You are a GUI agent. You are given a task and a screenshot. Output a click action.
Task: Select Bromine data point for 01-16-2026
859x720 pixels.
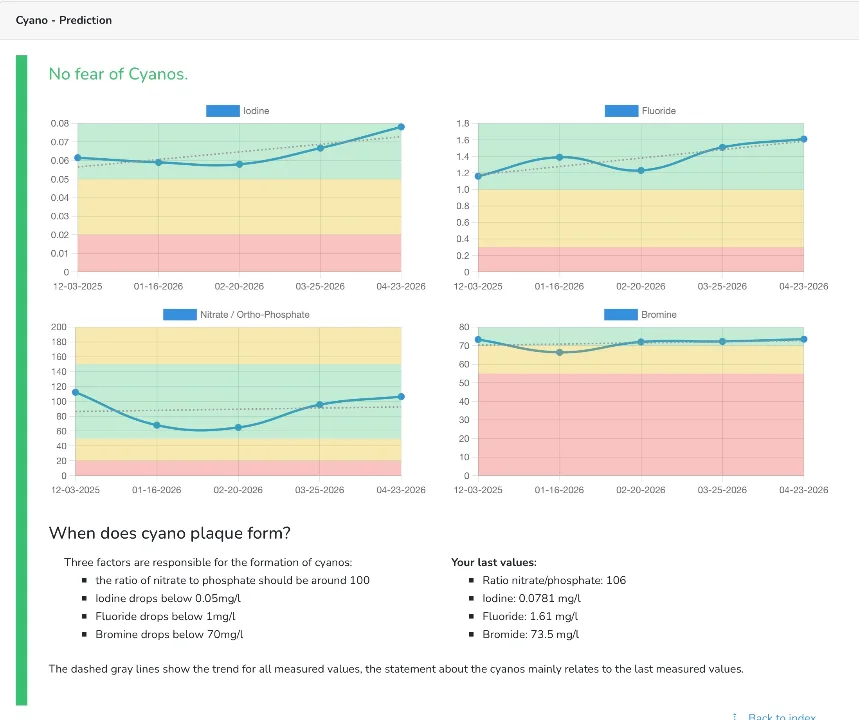(x=559, y=353)
